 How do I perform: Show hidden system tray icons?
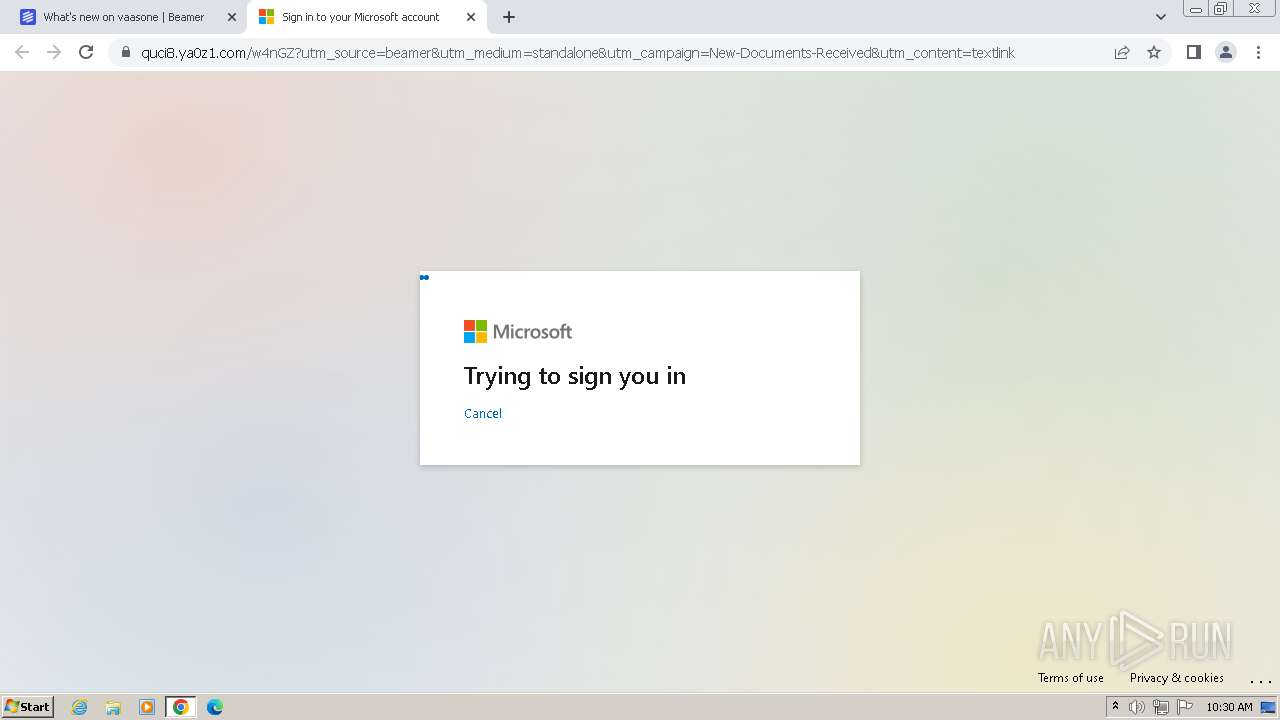pyautogui.click(x=1115, y=706)
